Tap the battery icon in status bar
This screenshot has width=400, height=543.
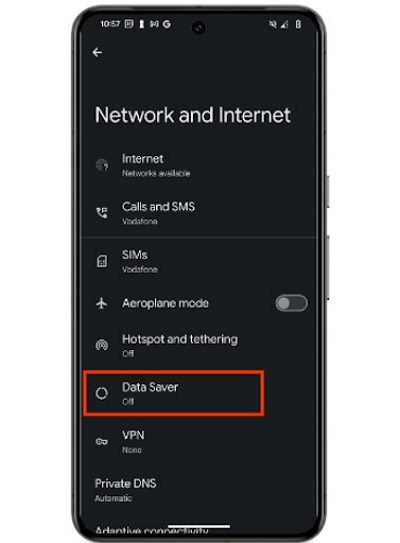pos(298,24)
